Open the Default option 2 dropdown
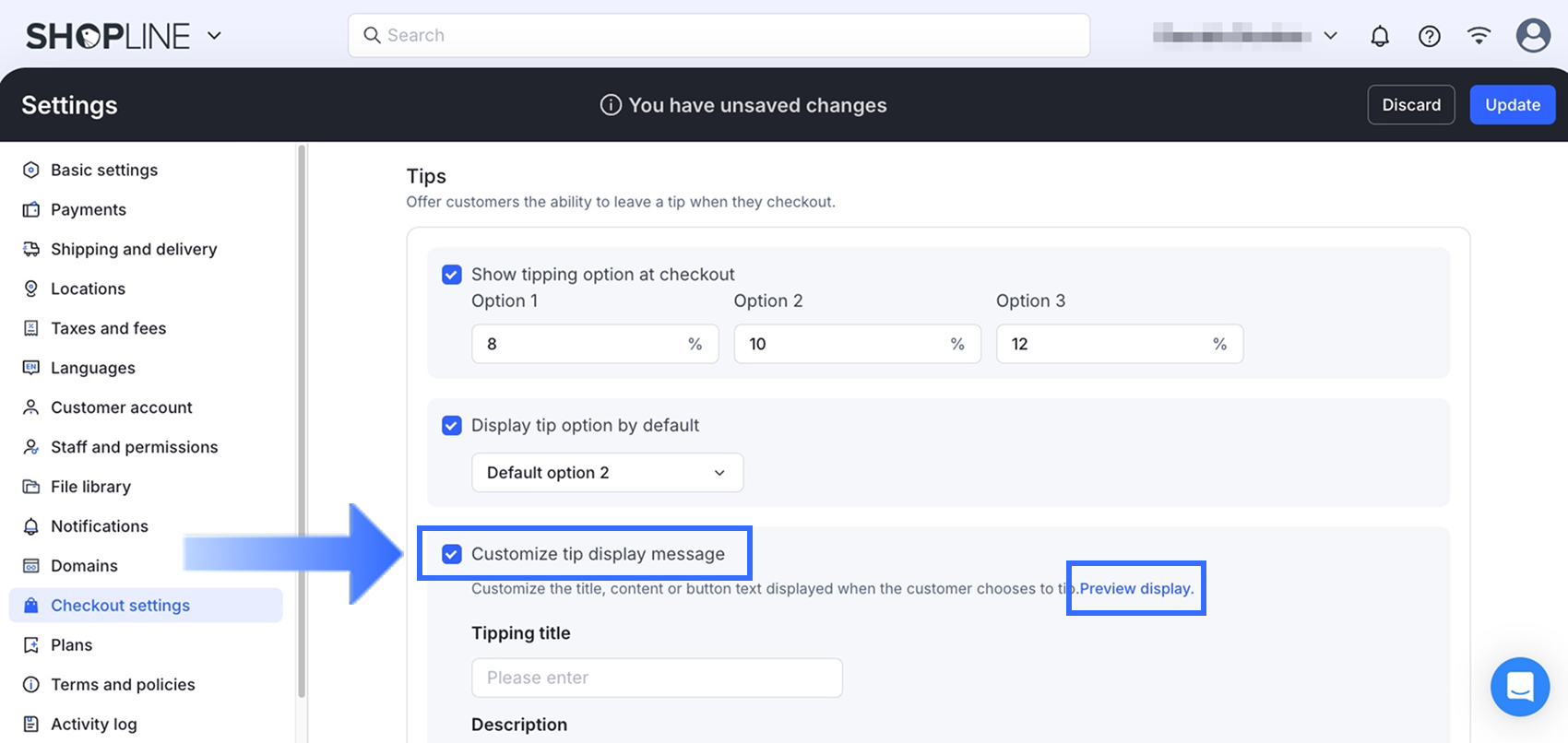Viewport: 1568px width, 743px height. click(x=607, y=473)
